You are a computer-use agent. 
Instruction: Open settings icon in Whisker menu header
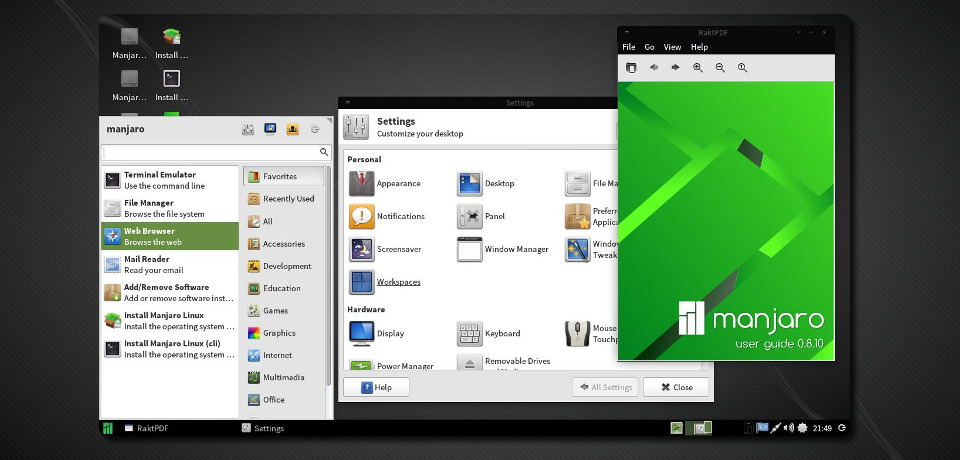tap(248, 129)
